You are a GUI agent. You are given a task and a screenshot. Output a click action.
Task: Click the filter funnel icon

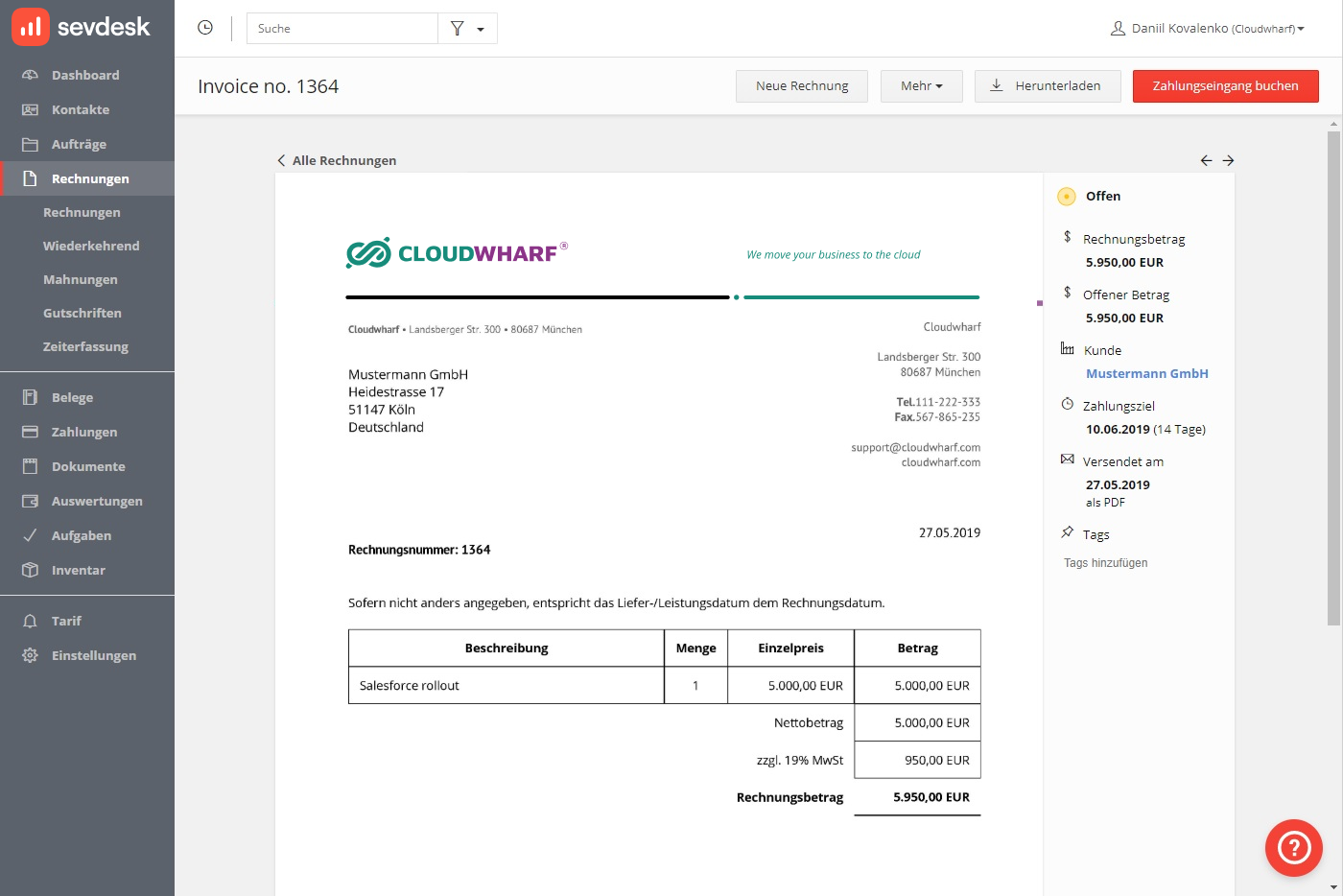tap(458, 29)
